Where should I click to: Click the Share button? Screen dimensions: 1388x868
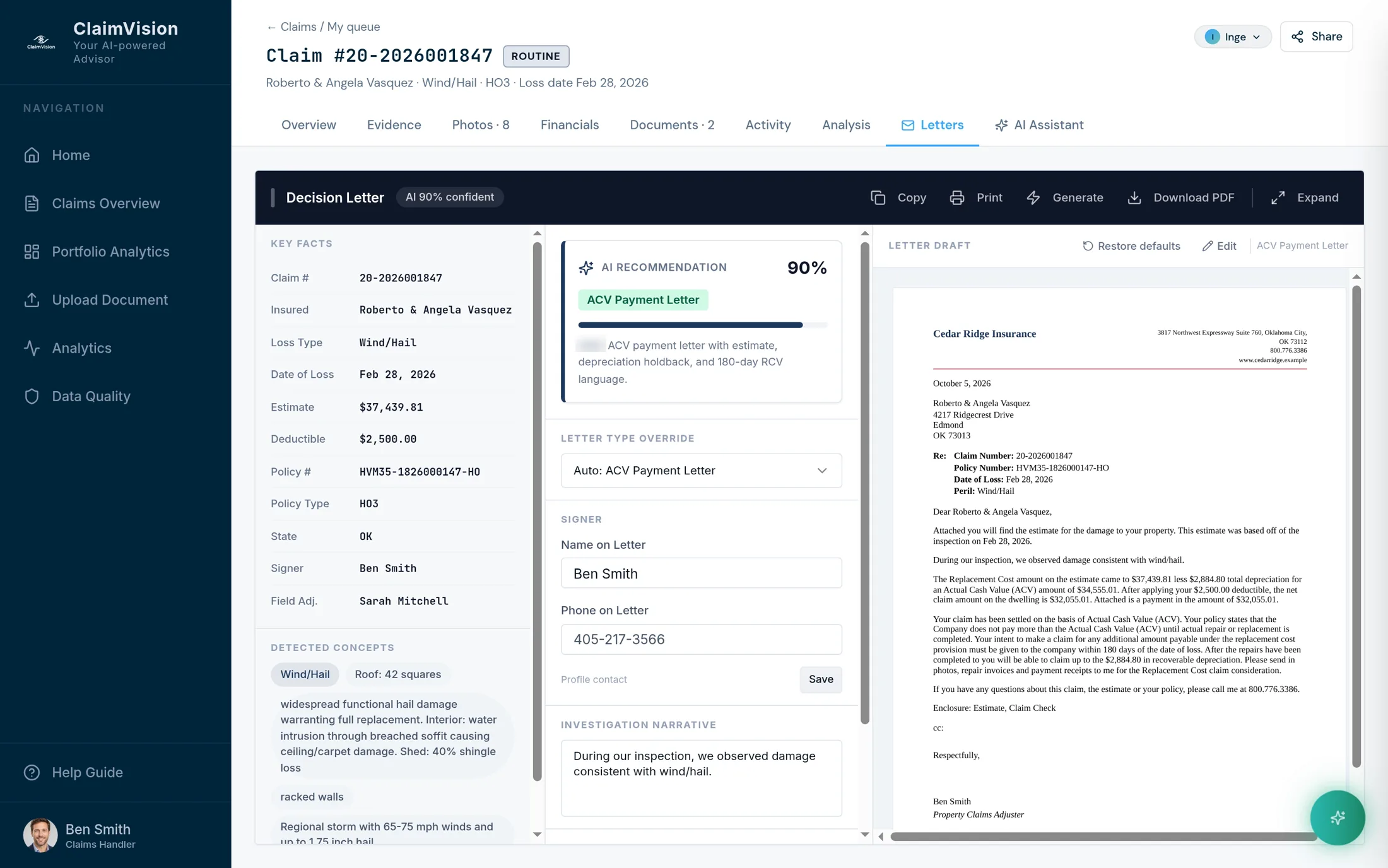(1316, 37)
